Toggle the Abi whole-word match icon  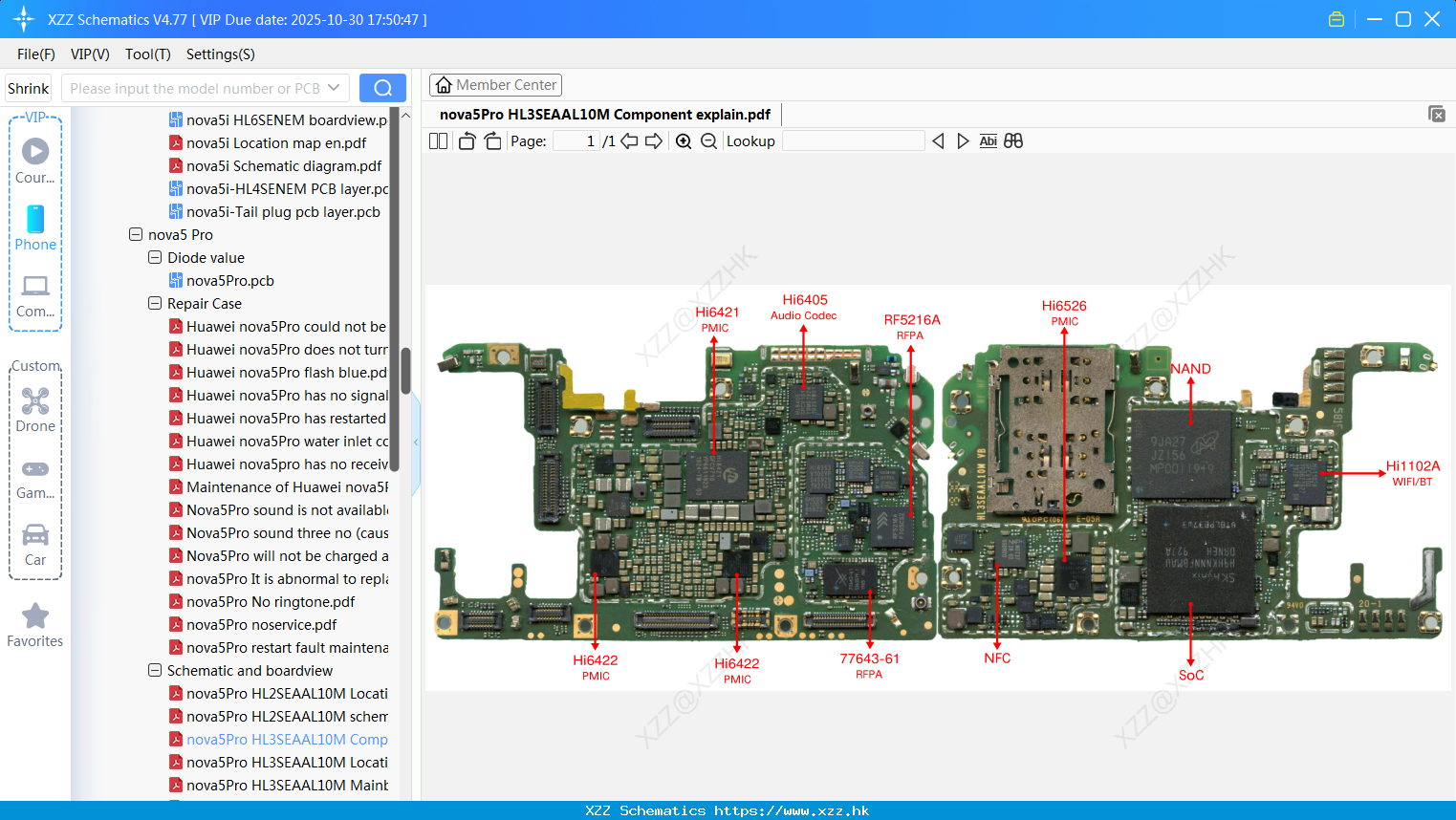coord(989,141)
